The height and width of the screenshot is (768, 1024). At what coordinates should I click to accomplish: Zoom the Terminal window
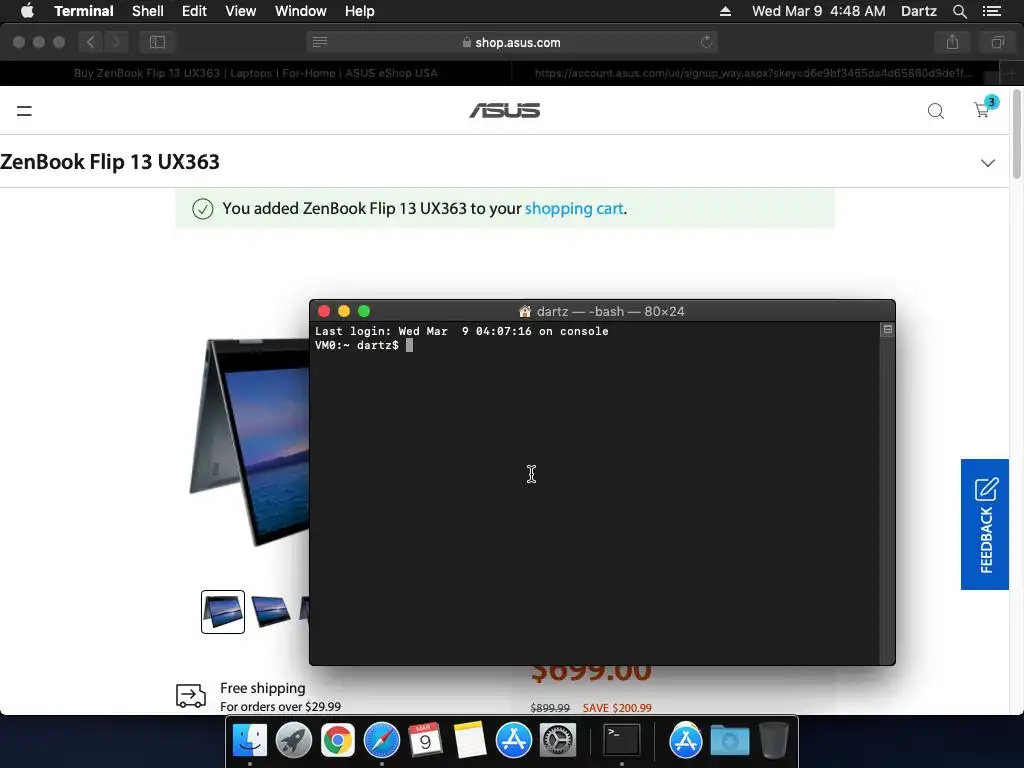[x=364, y=312]
